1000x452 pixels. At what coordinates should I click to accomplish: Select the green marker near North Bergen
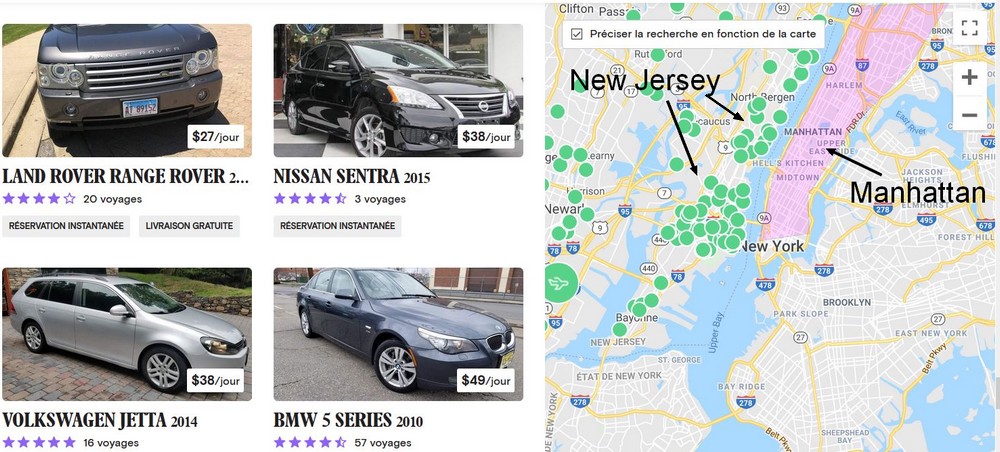click(759, 103)
